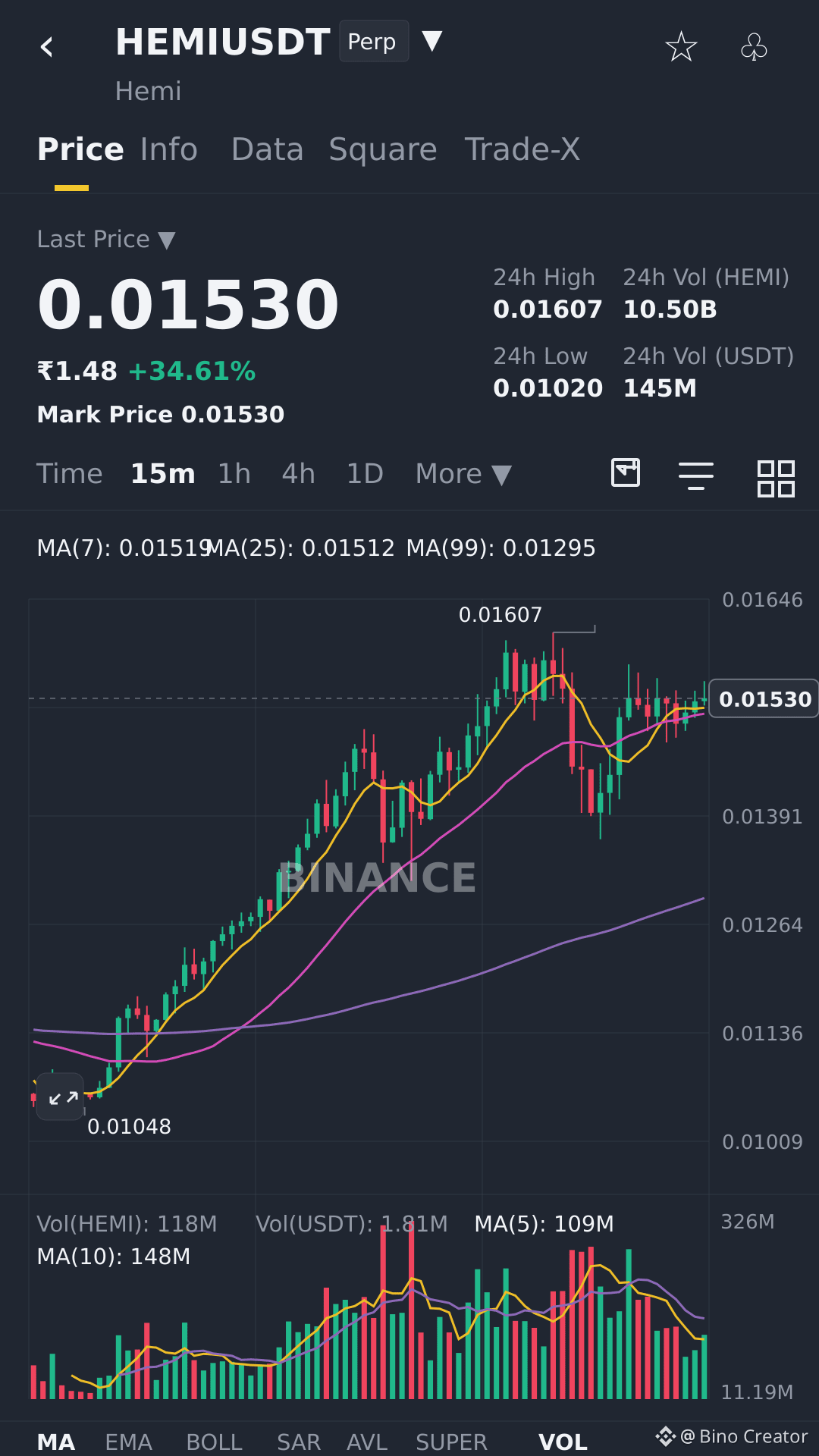Enable the EMA indicator
Screen dimensions: 819x1456
128,1442
